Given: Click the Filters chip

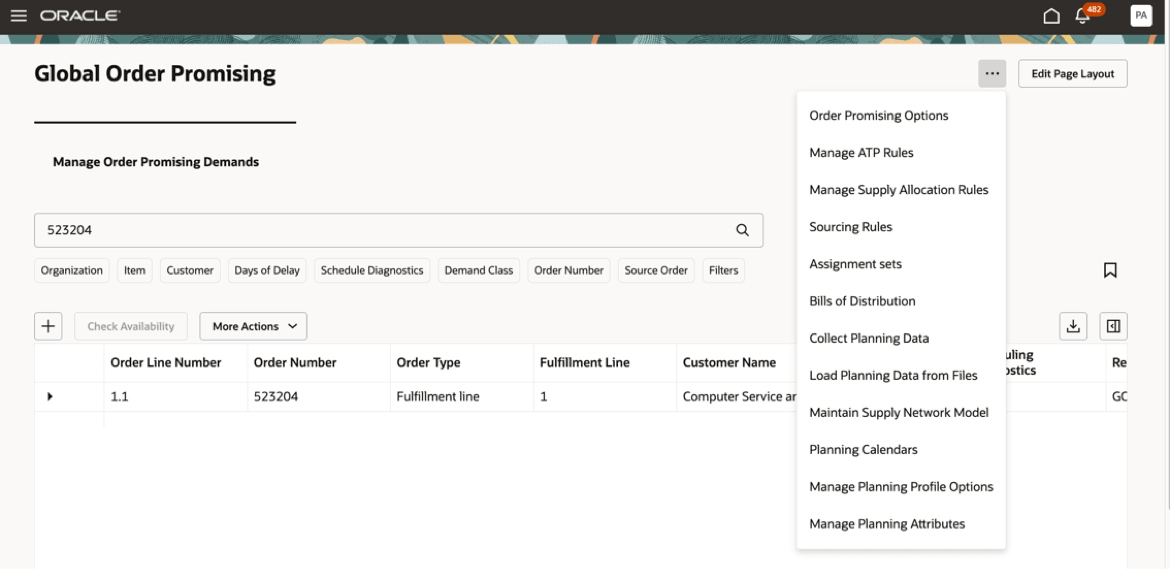Looking at the screenshot, I should click(x=723, y=270).
